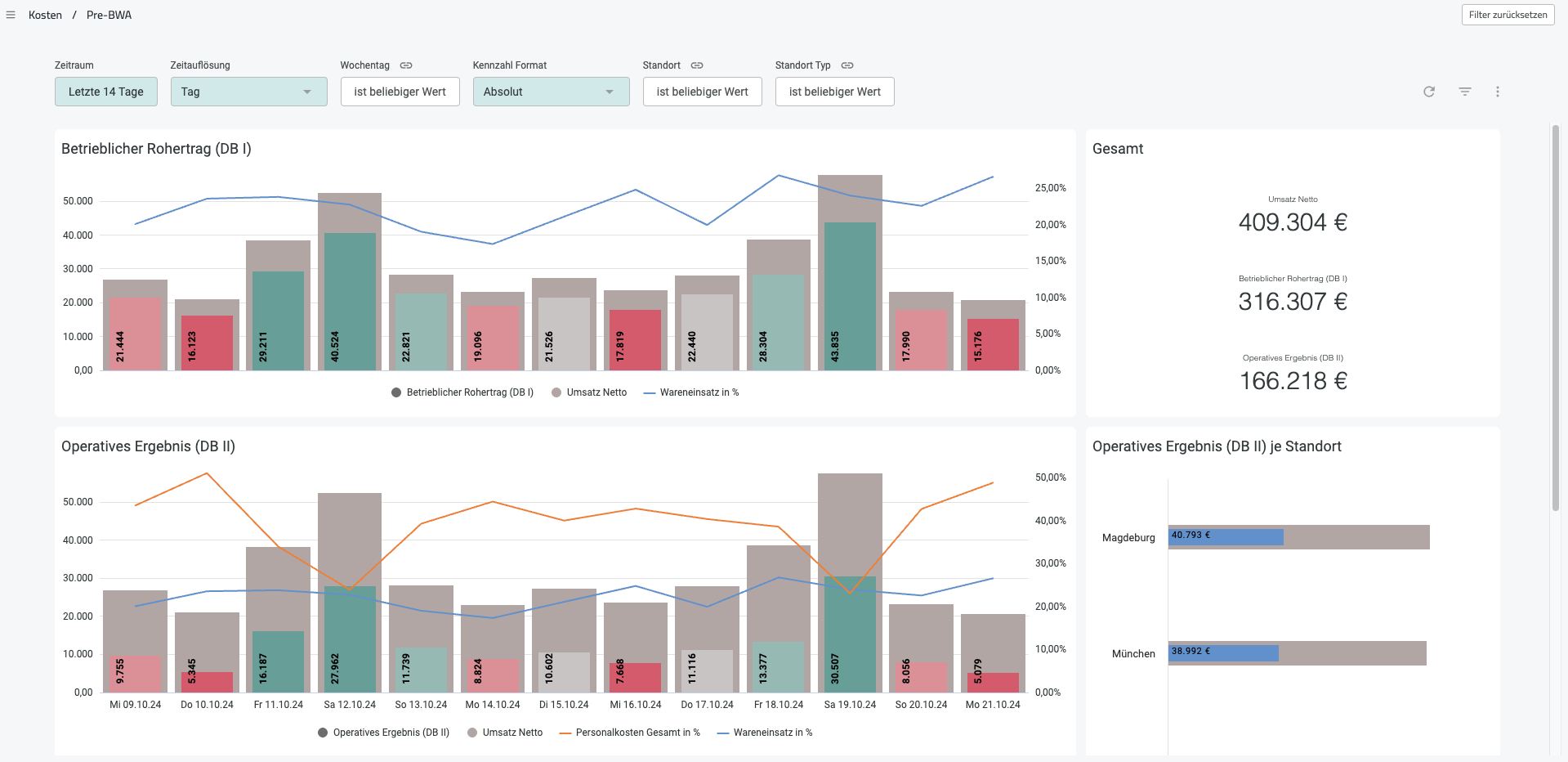The image size is (1568, 762).
Task: Click the Mi 09.10.24 axis label
Action: [136, 705]
